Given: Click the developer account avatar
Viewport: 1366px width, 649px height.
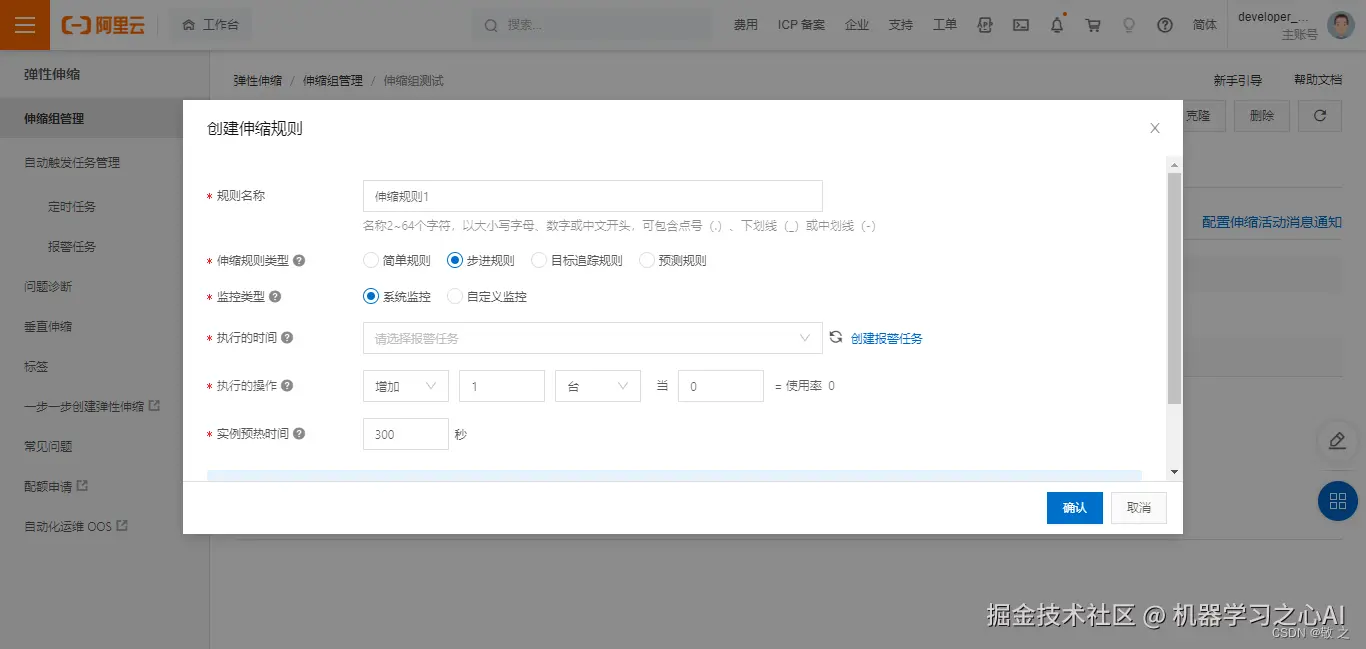Looking at the screenshot, I should [x=1340, y=25].
